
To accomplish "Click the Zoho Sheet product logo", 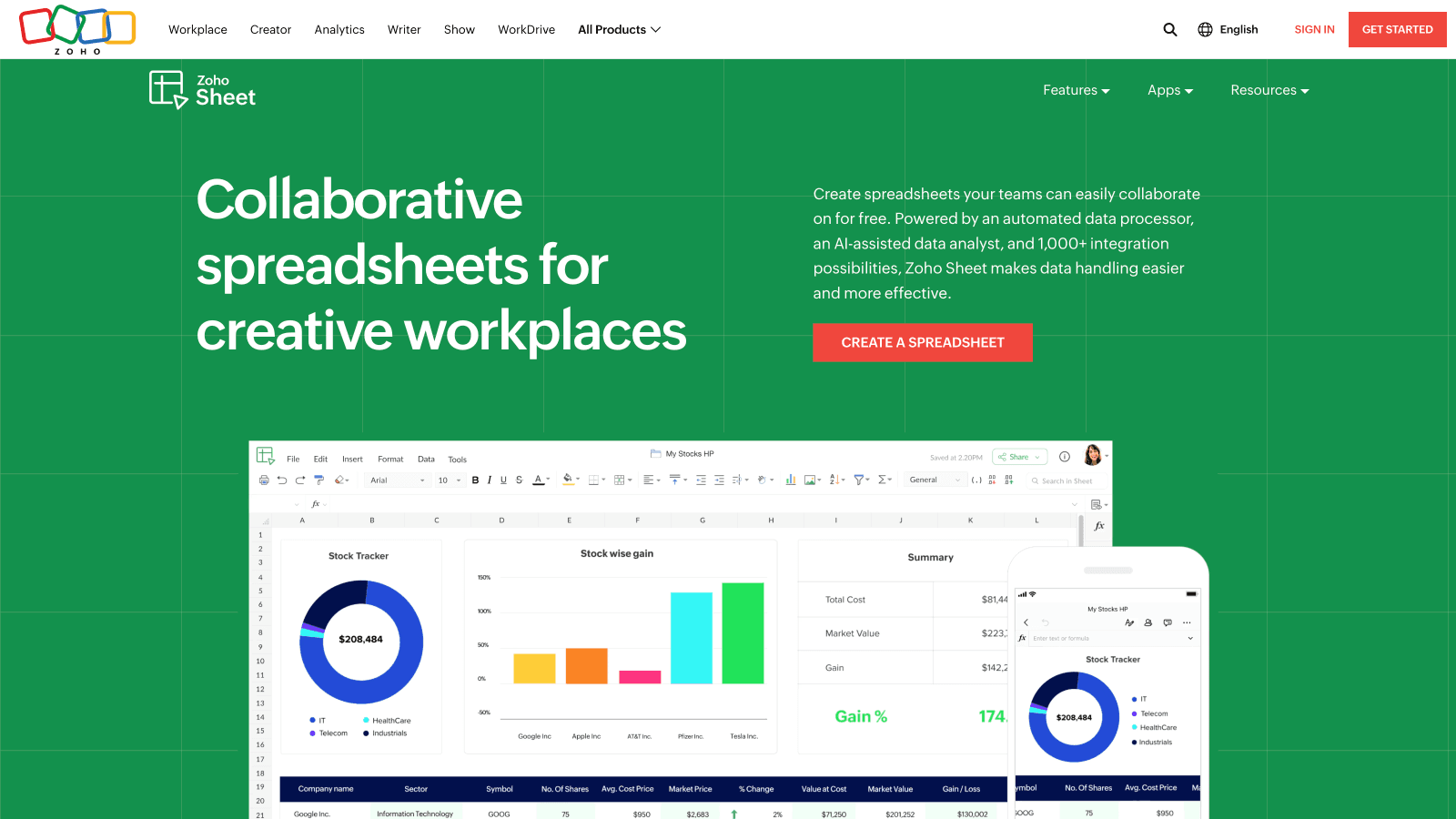I will [202, 90].
